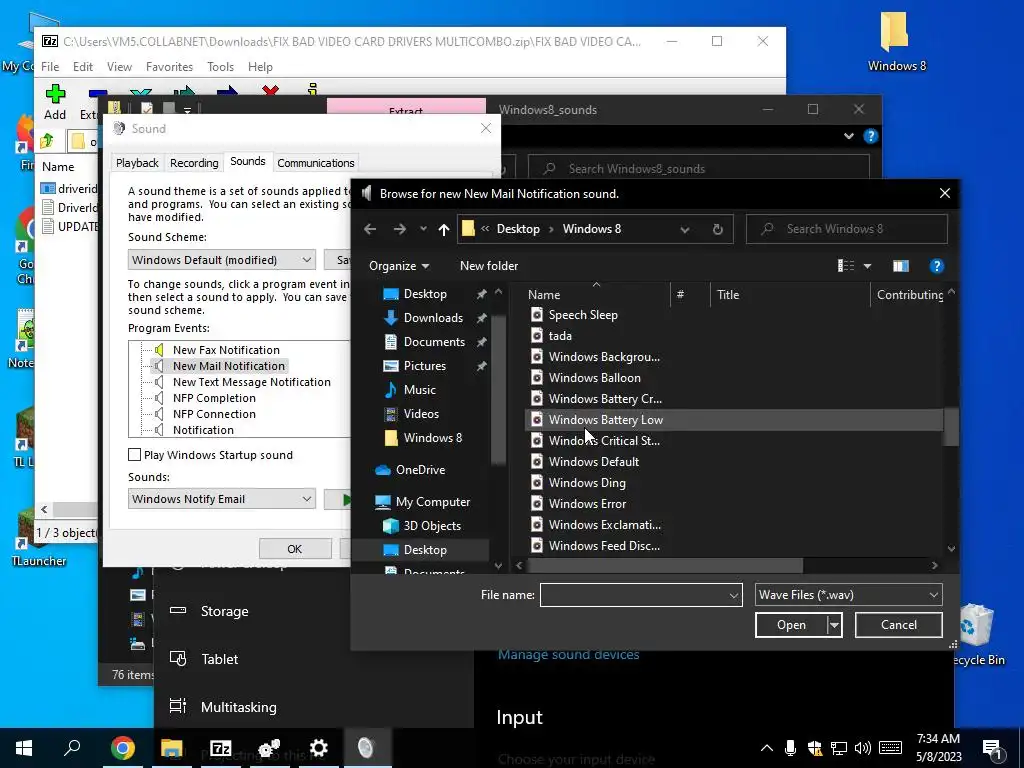
Task: Open the 7-Zip Tools menu
Action: tap(220, 67)
